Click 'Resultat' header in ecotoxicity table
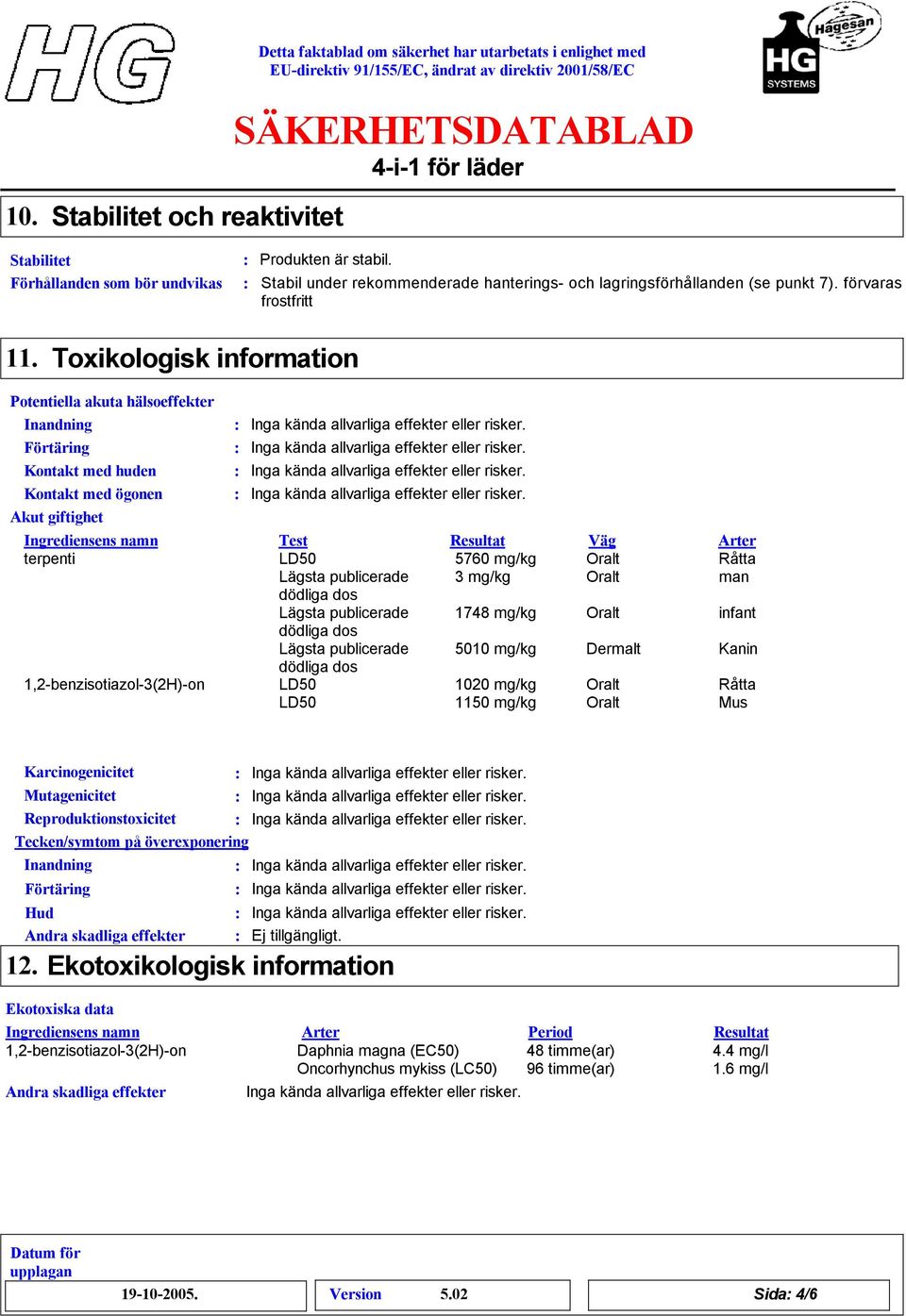This screenshot has width=906, height=1316. (741, 1032)
